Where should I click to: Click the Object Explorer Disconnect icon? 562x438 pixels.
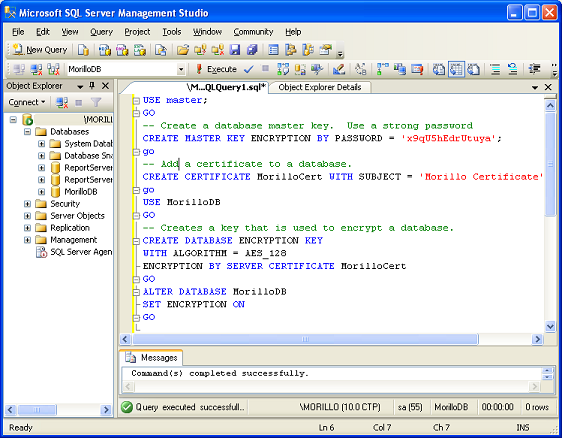coord(62,103)
